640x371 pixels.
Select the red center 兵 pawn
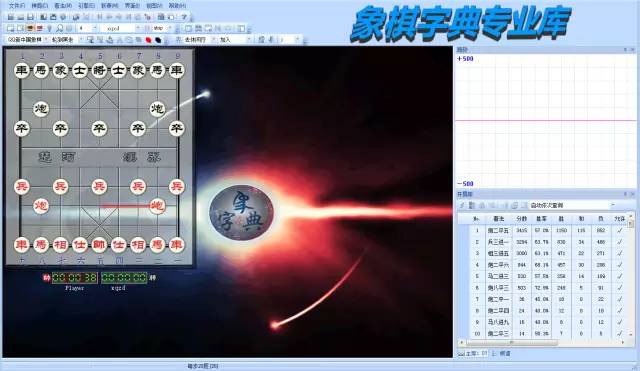[99, 187]
